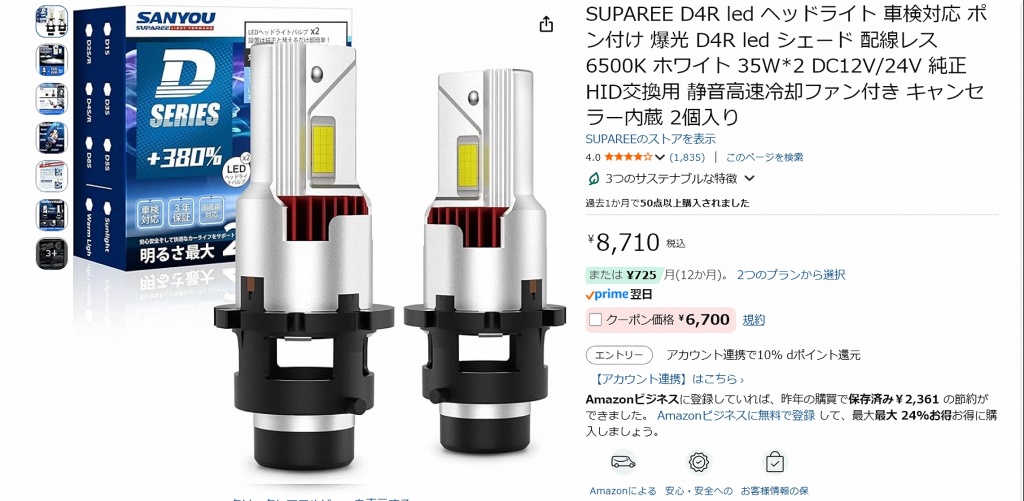This screenshot has width=1024, height=501.
Task: Click Amazonビジネスに無料で登録 link
Action: tap(736, 415)
